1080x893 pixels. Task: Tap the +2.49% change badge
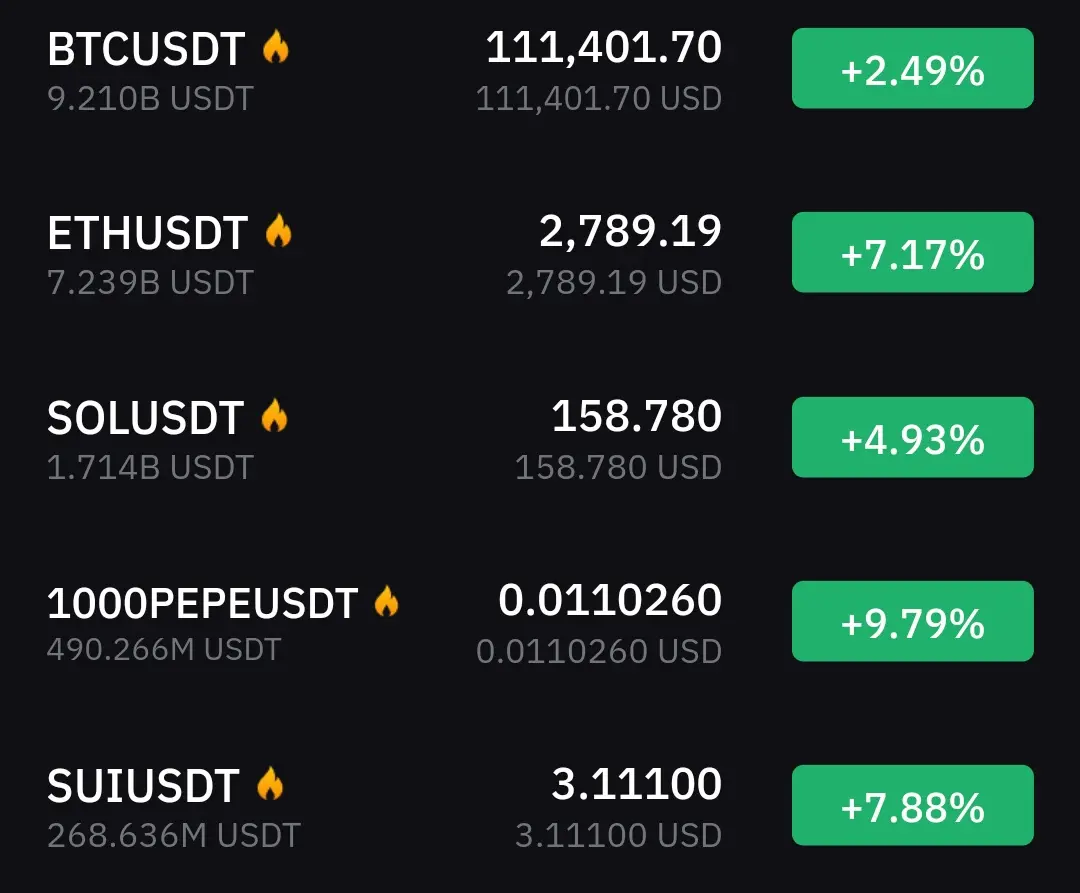point(913,68)
